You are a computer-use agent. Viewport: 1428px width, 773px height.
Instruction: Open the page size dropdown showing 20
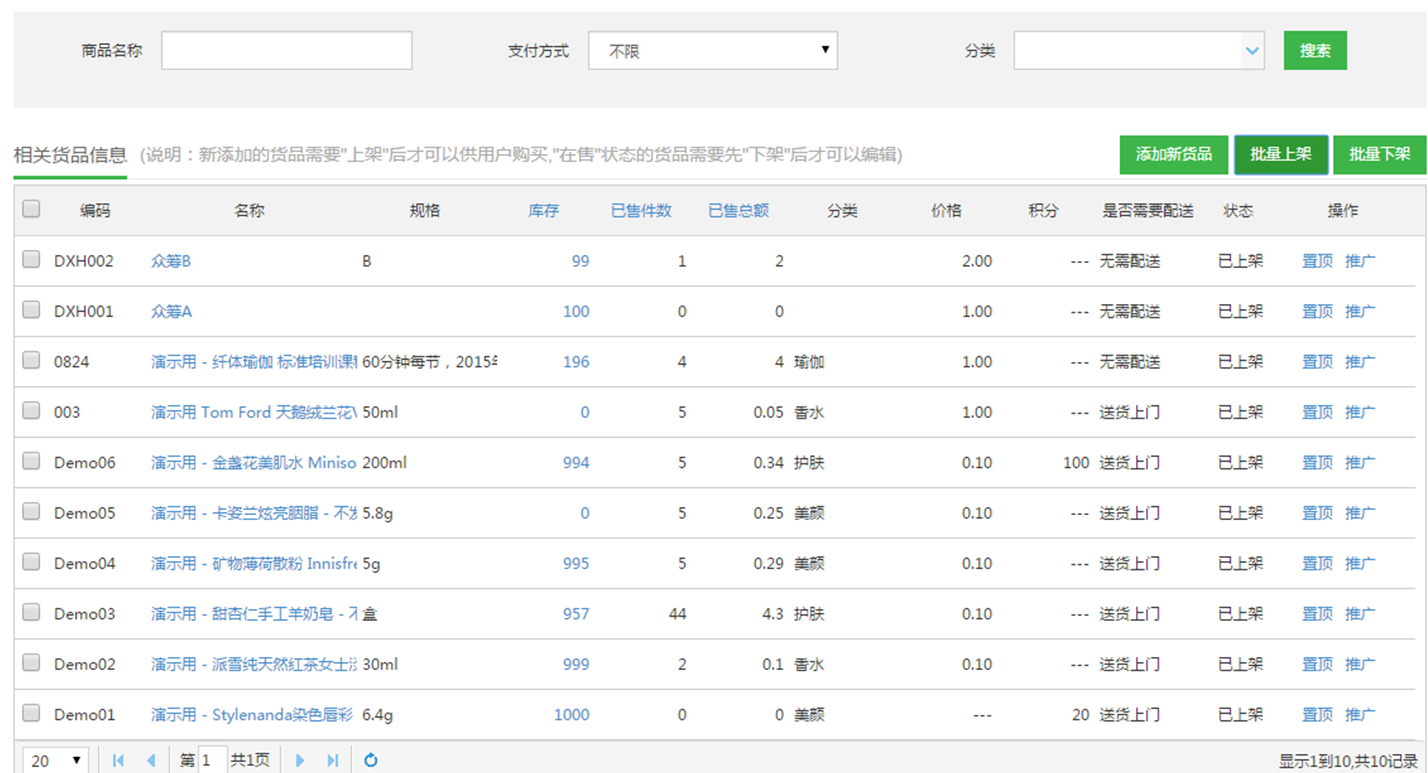pyautogui.click(x=55, y=761)
